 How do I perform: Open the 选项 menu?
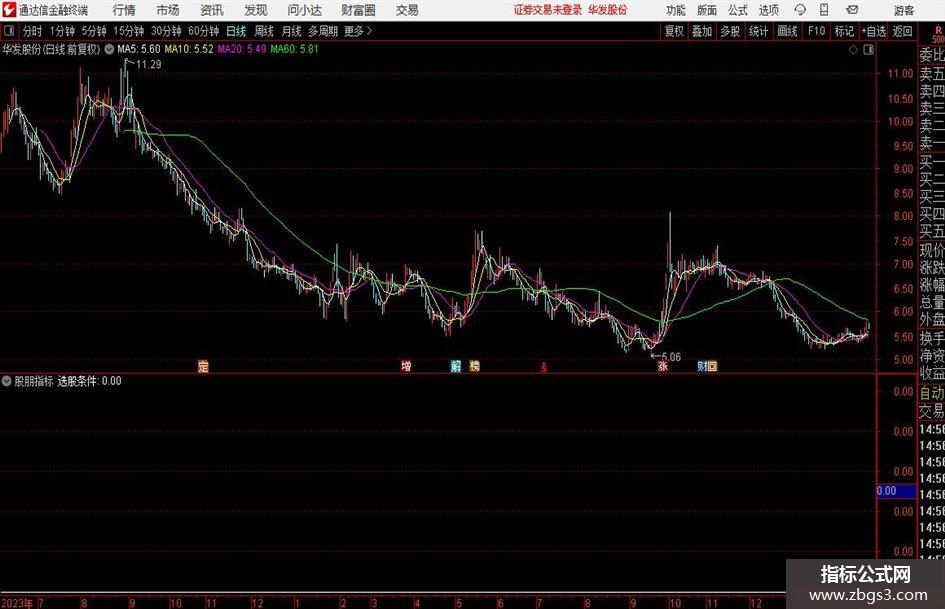point(768,10)
